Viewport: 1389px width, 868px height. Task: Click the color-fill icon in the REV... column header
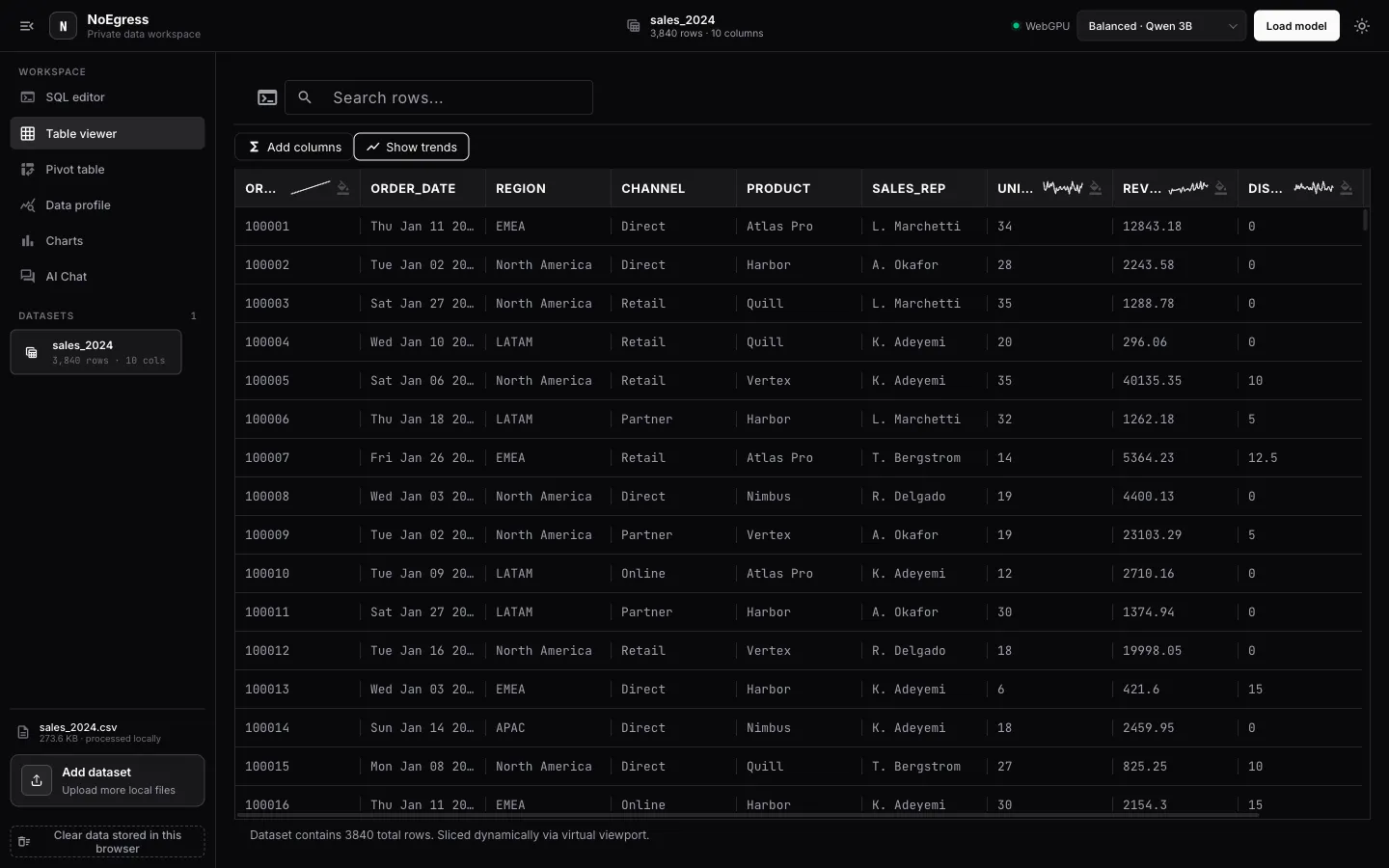pos(1221,188)
